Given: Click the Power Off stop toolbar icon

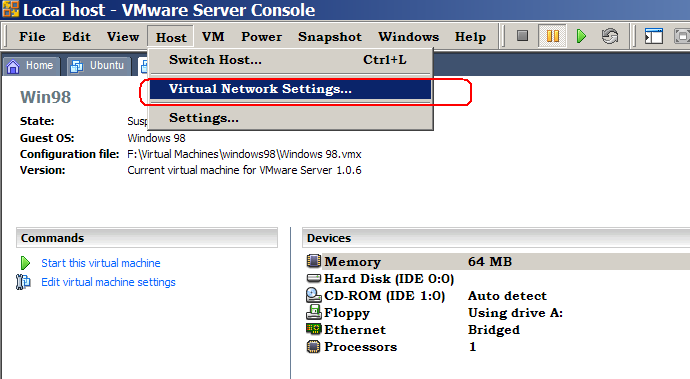Looking at the screenshot, I should point(522,36).
